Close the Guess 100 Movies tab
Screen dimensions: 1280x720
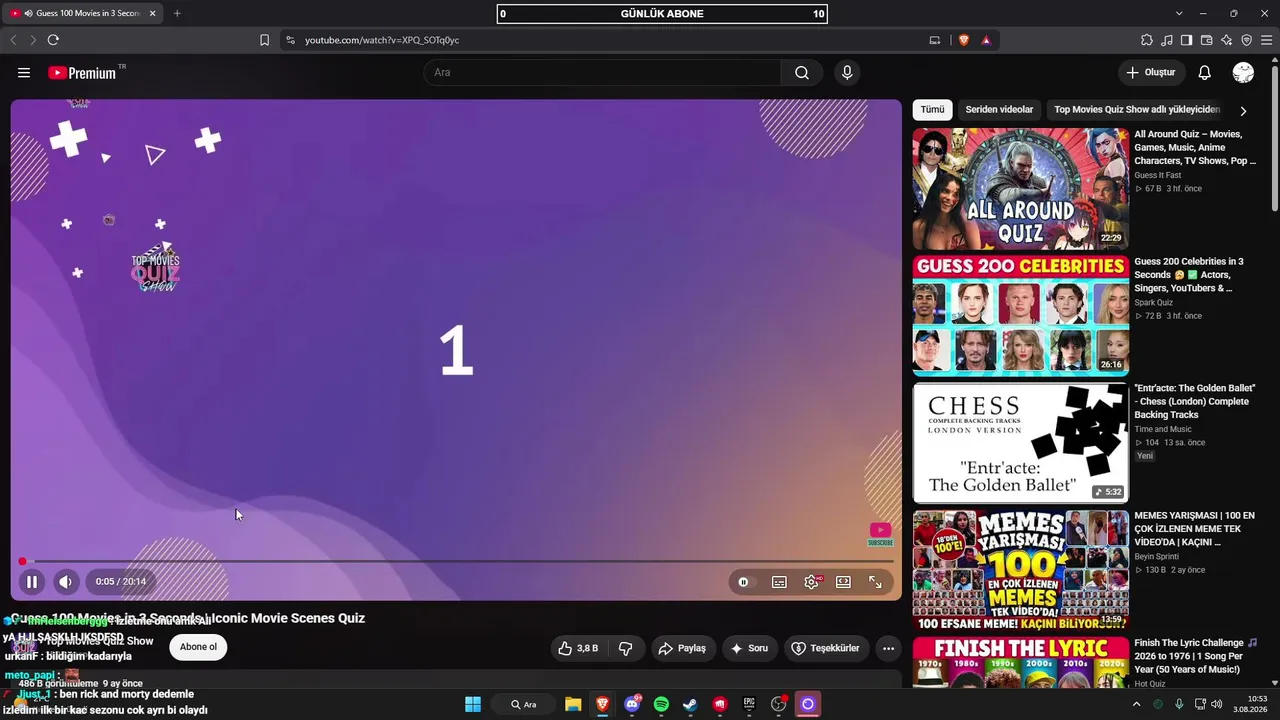pyautogui.click(x=152, y=13)
